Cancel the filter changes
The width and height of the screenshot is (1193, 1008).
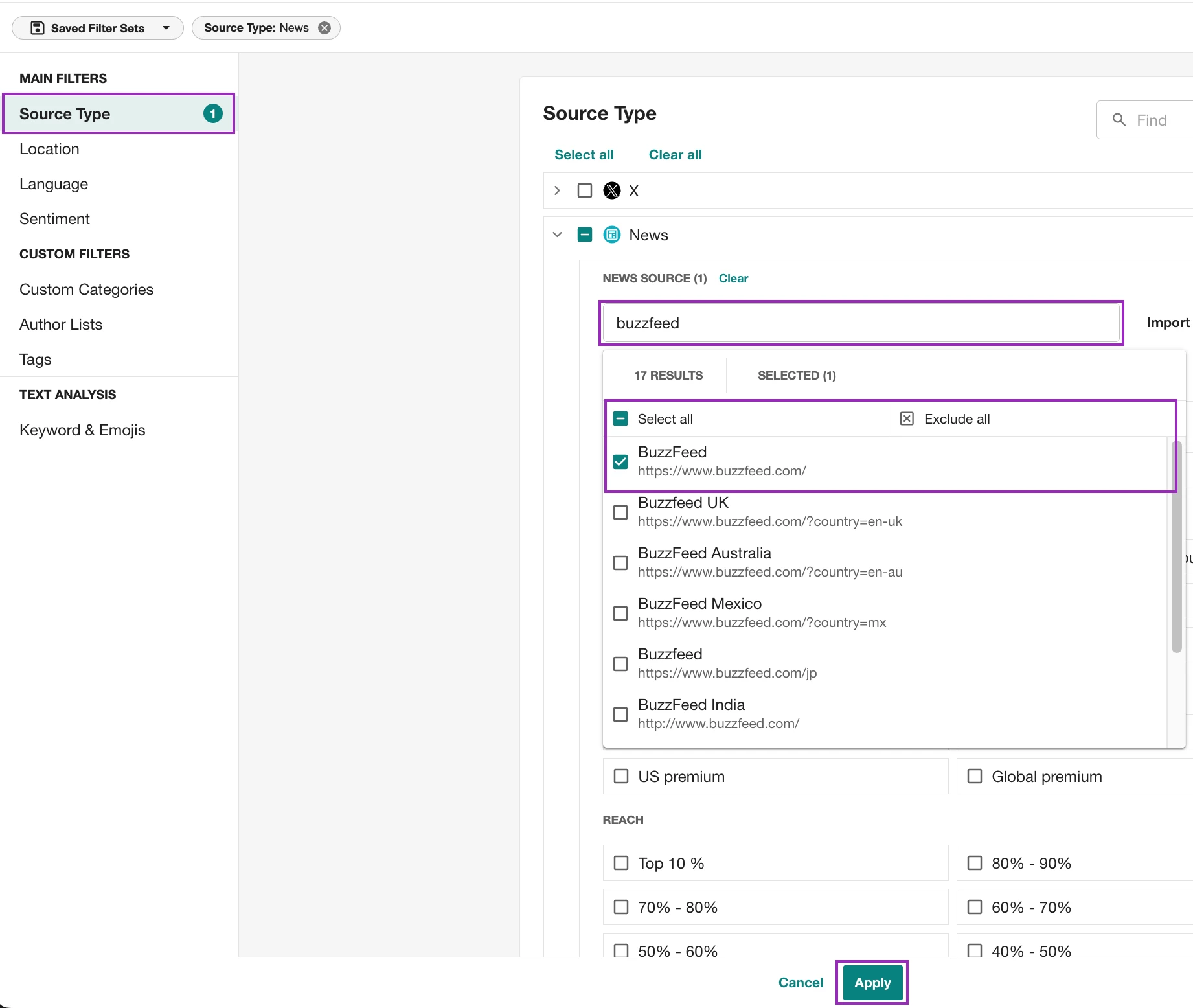pyautogui.click(x=801, y=983)
